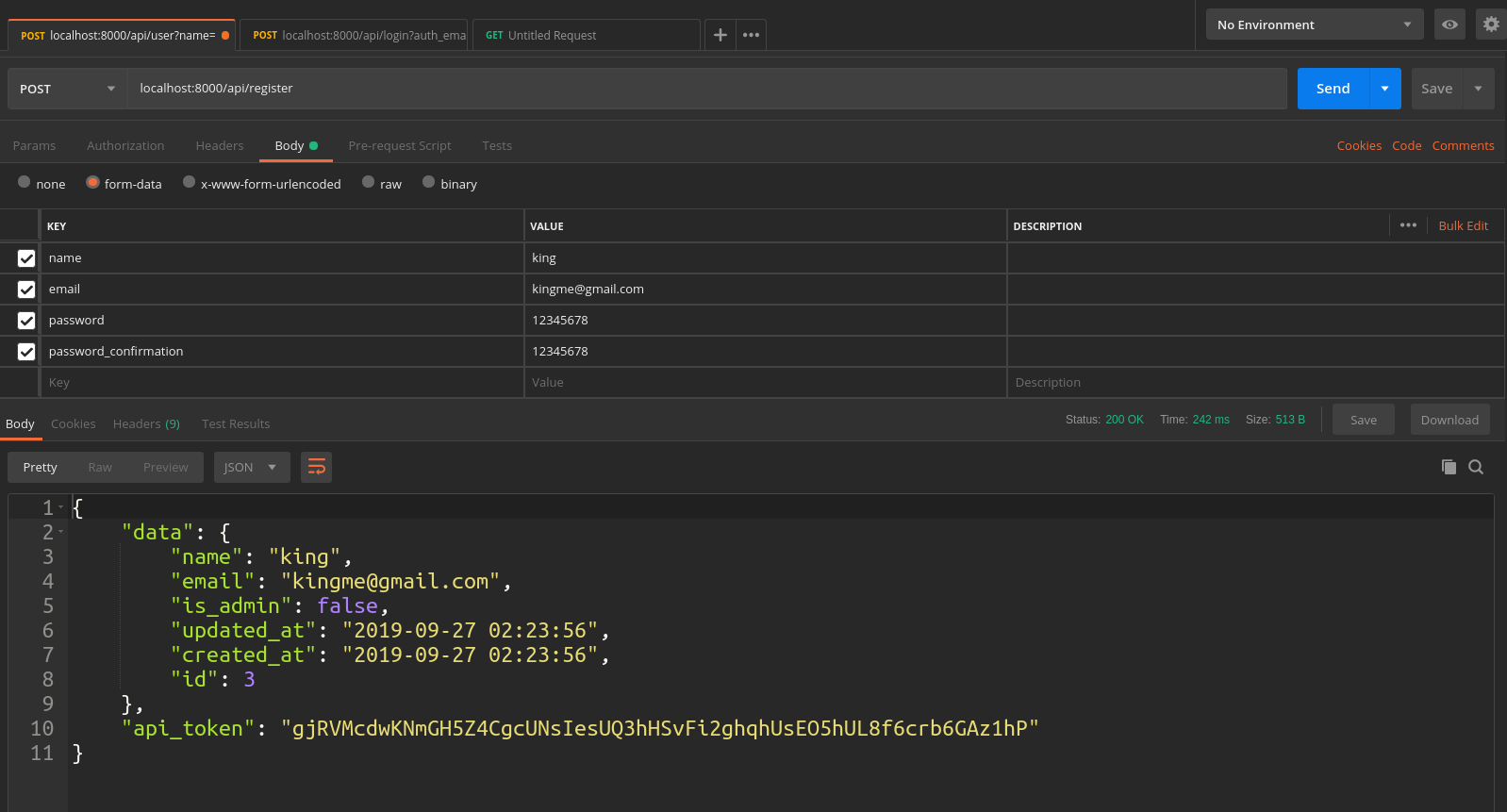The height and width of the screenshot is (812, 1507).
Task: Open a new request tab with plus icon
Action: pos(720,35)
